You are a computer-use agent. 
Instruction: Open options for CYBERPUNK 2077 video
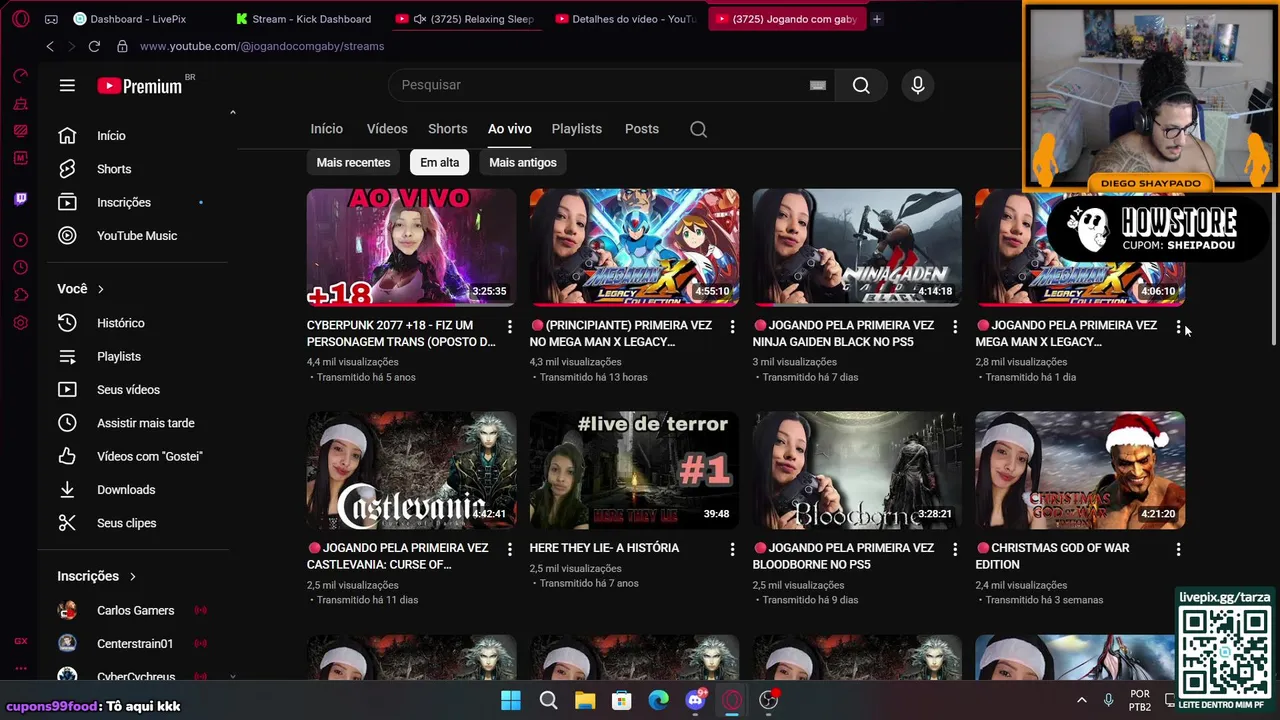(510, 327)
